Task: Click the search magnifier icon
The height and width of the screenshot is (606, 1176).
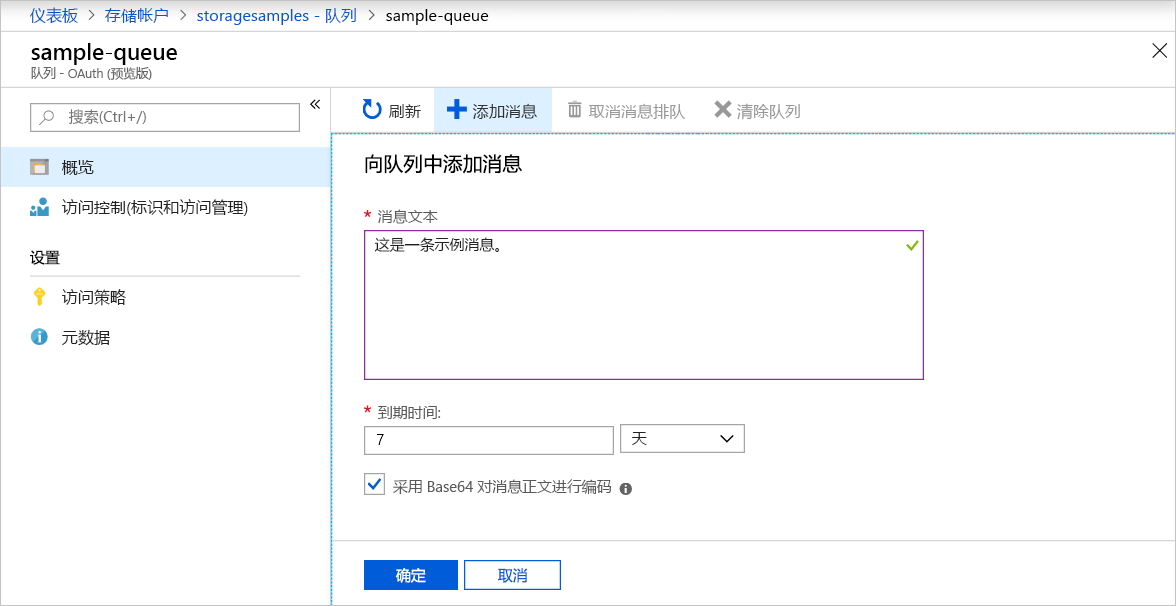Action: [x=47, y=118]
